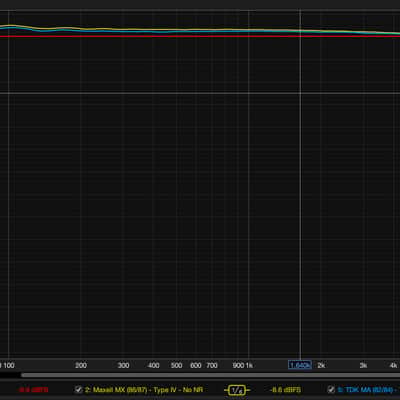
Task: Click the 200 frequency axis label
Action: pos(81,365)
